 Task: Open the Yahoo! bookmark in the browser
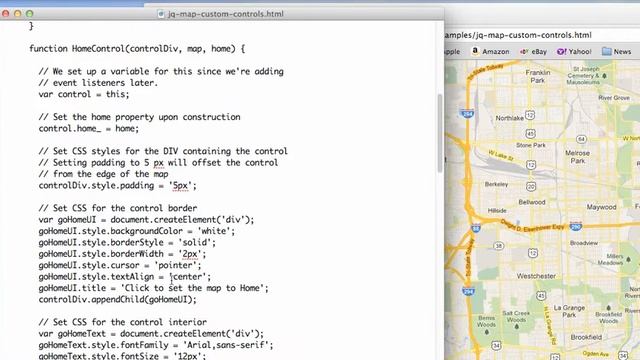[574, 52]
